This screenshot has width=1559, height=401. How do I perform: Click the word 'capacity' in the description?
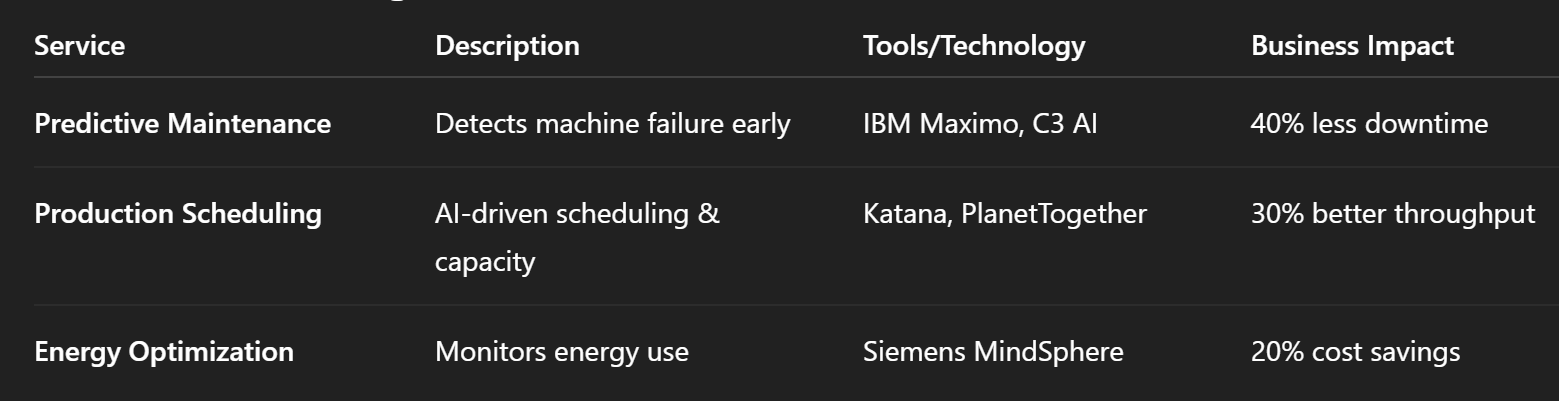coord(485,262)
